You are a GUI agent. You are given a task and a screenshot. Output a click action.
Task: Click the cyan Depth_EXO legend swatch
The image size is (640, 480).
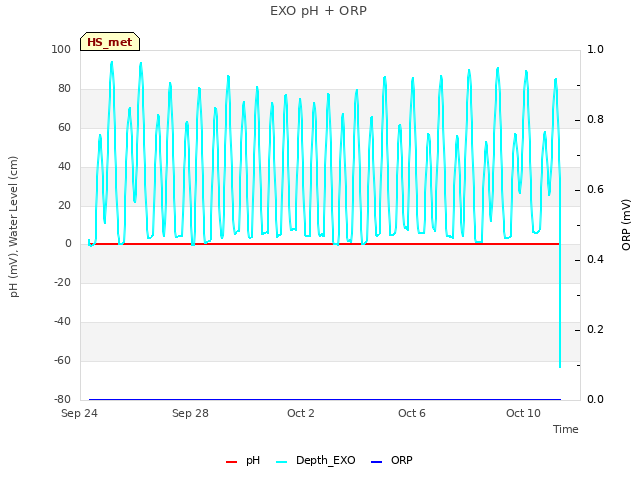point(282,462)
